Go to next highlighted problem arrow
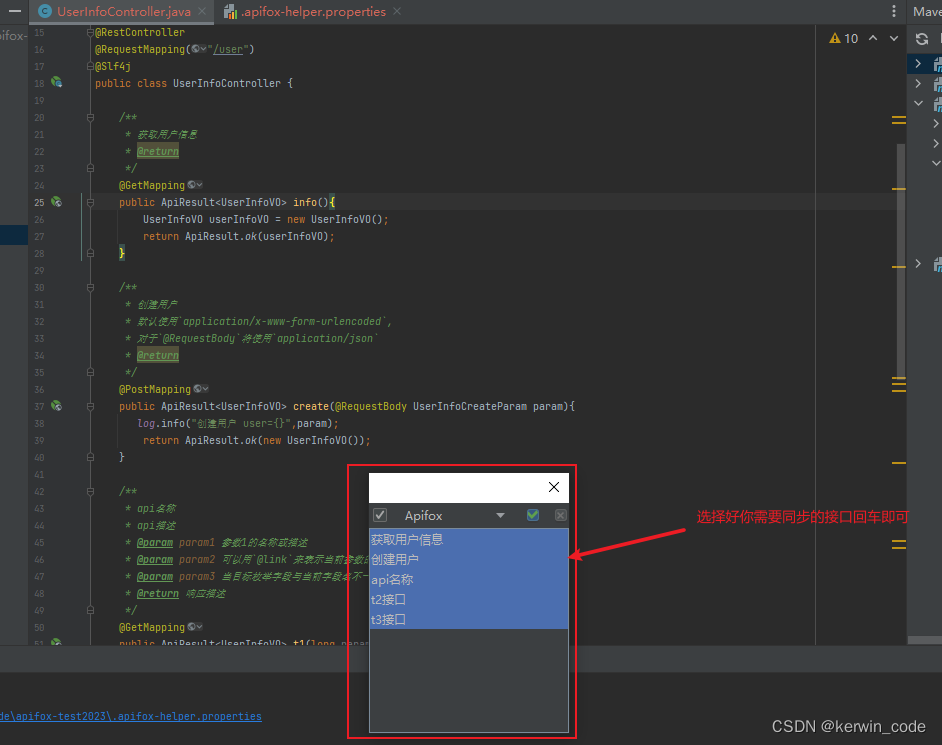 click(x=894, y=38)
